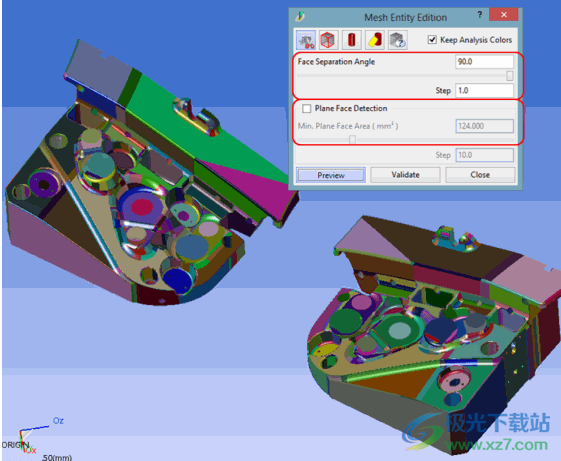The image size is (561, 461).
Task: Click the Min. Plane Face Area value field
Action: tap(484, 126)
